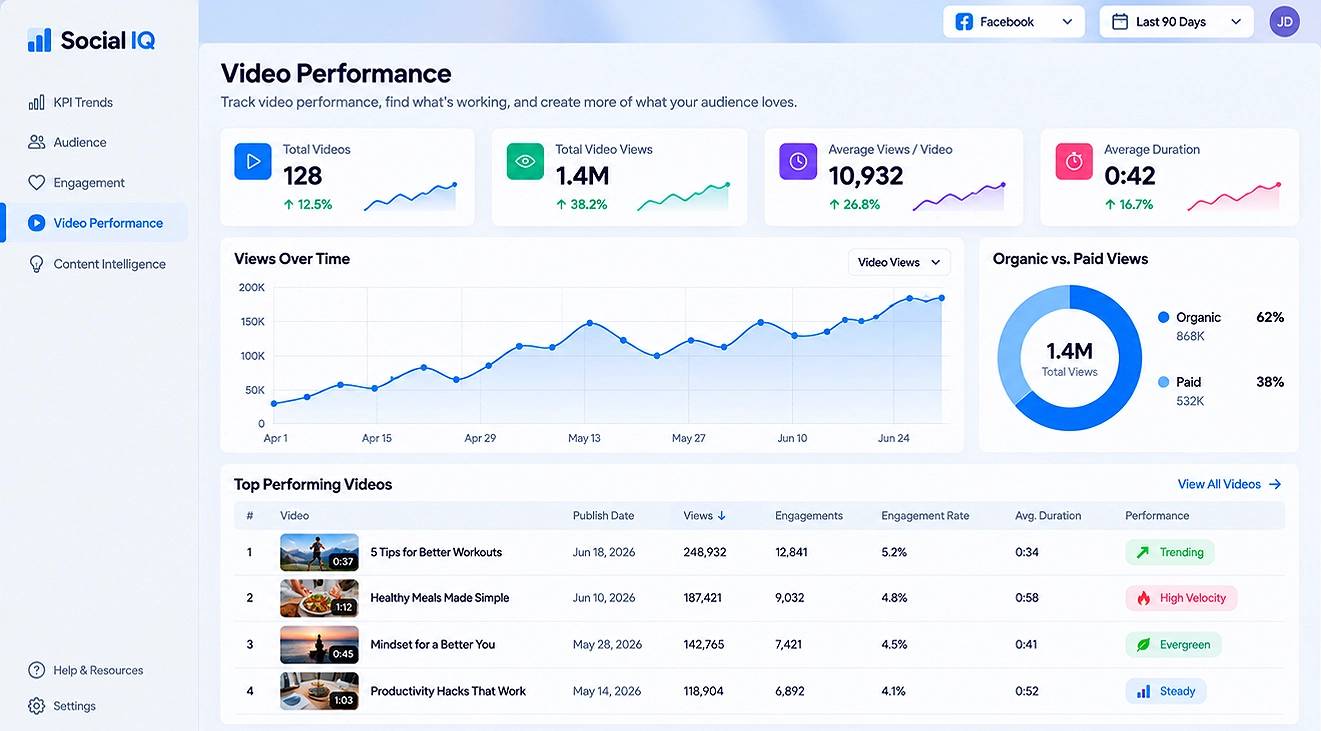Click the 248,932 views value
This screenshot has height=731, width=1321.
click(705, 552)
